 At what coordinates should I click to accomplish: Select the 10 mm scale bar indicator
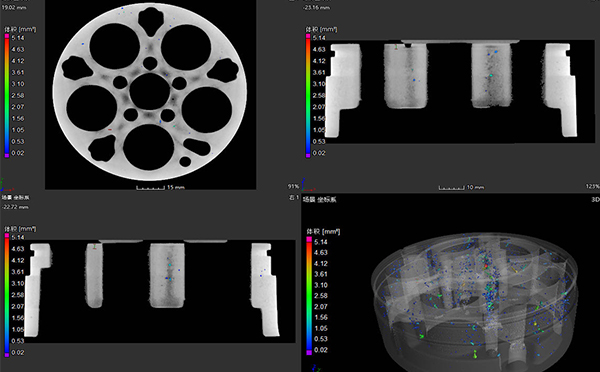point(461,188)
